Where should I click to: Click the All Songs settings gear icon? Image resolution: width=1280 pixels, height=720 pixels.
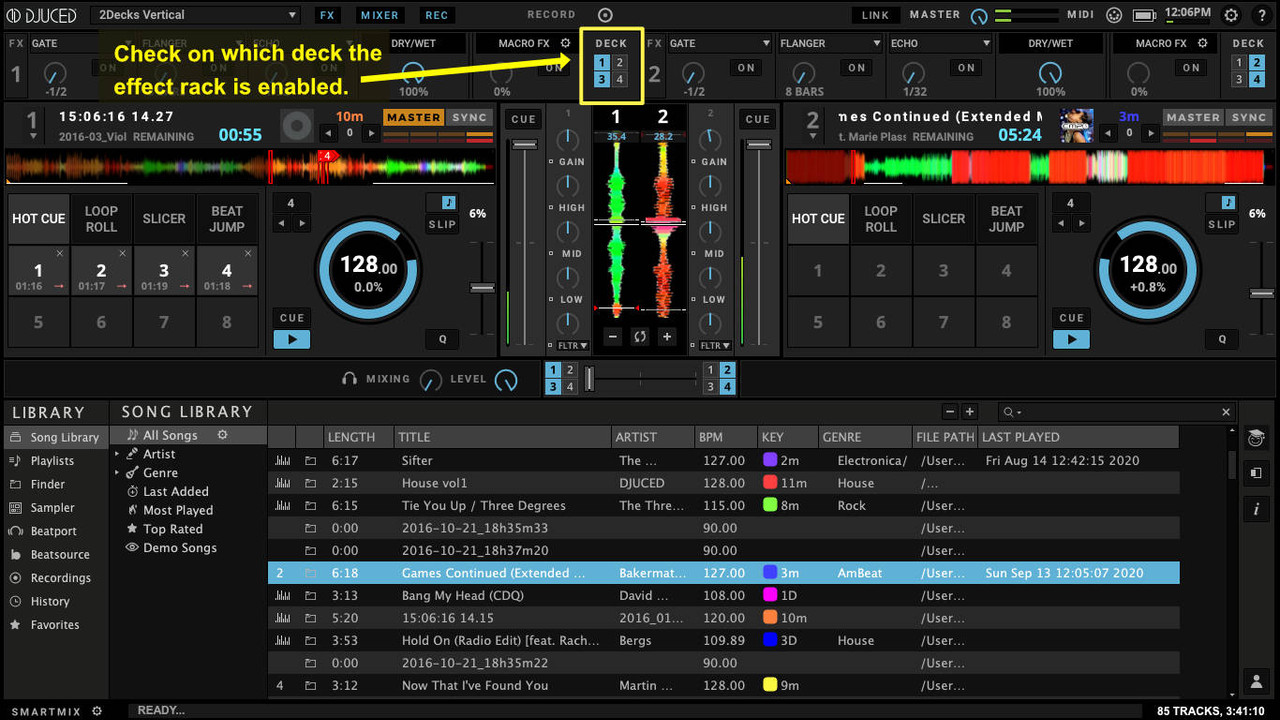(x=223, y=435)
